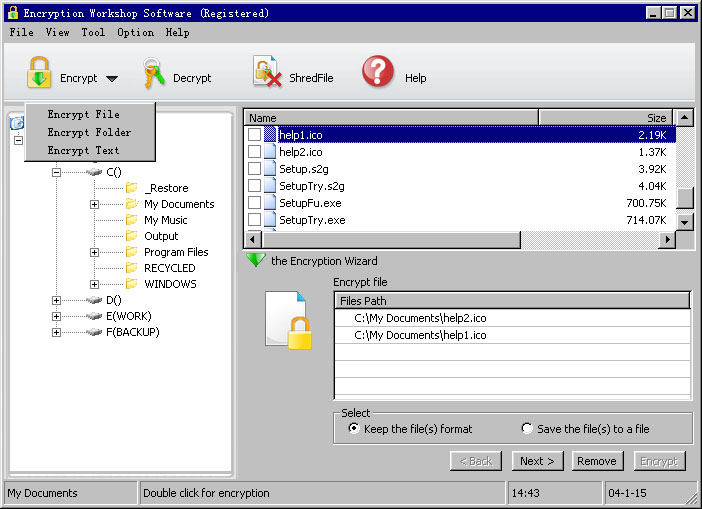Collapse the top-level tree root node

tap(18, 140)
